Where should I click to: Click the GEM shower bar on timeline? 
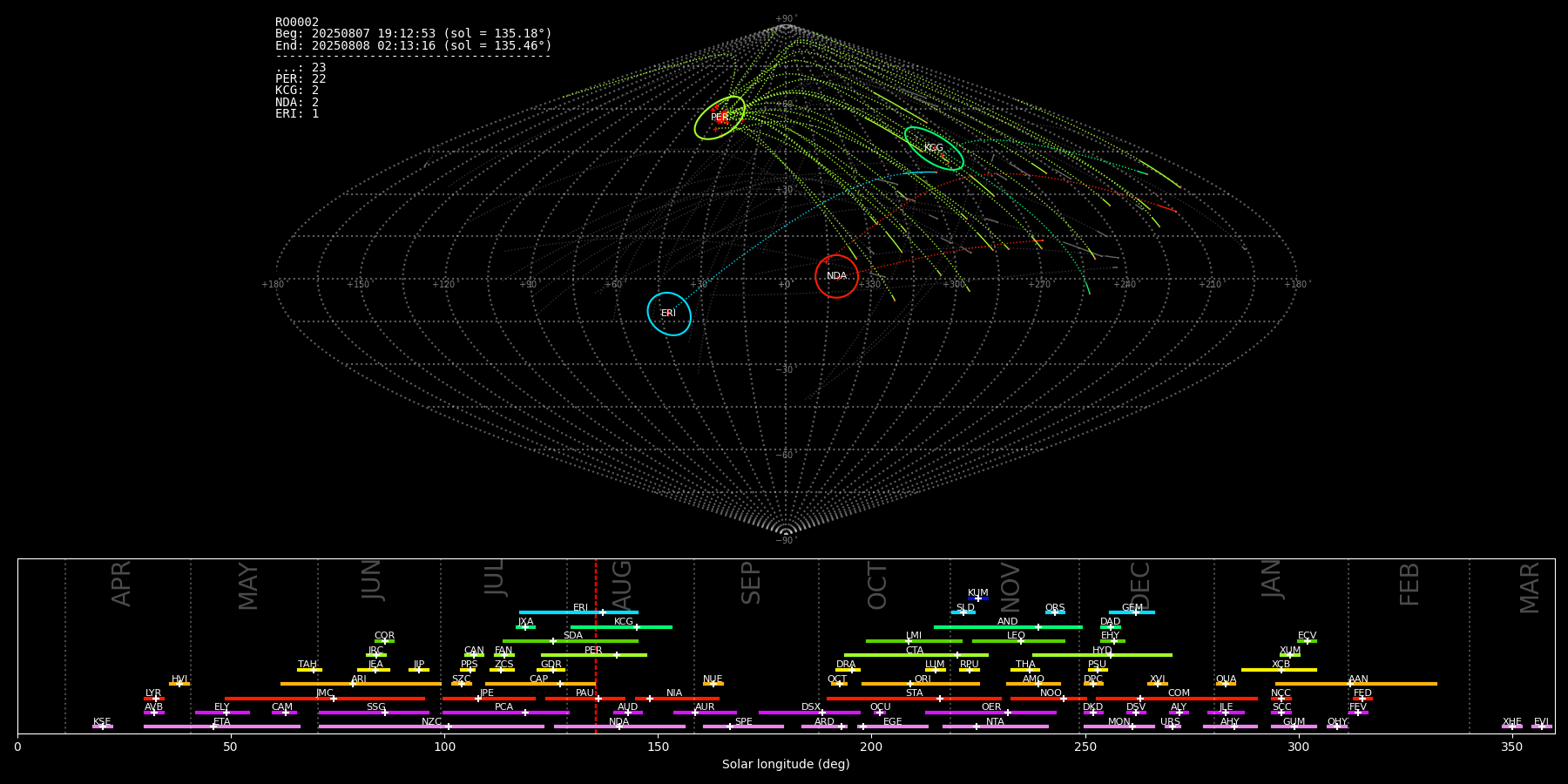click(1132, 612)
